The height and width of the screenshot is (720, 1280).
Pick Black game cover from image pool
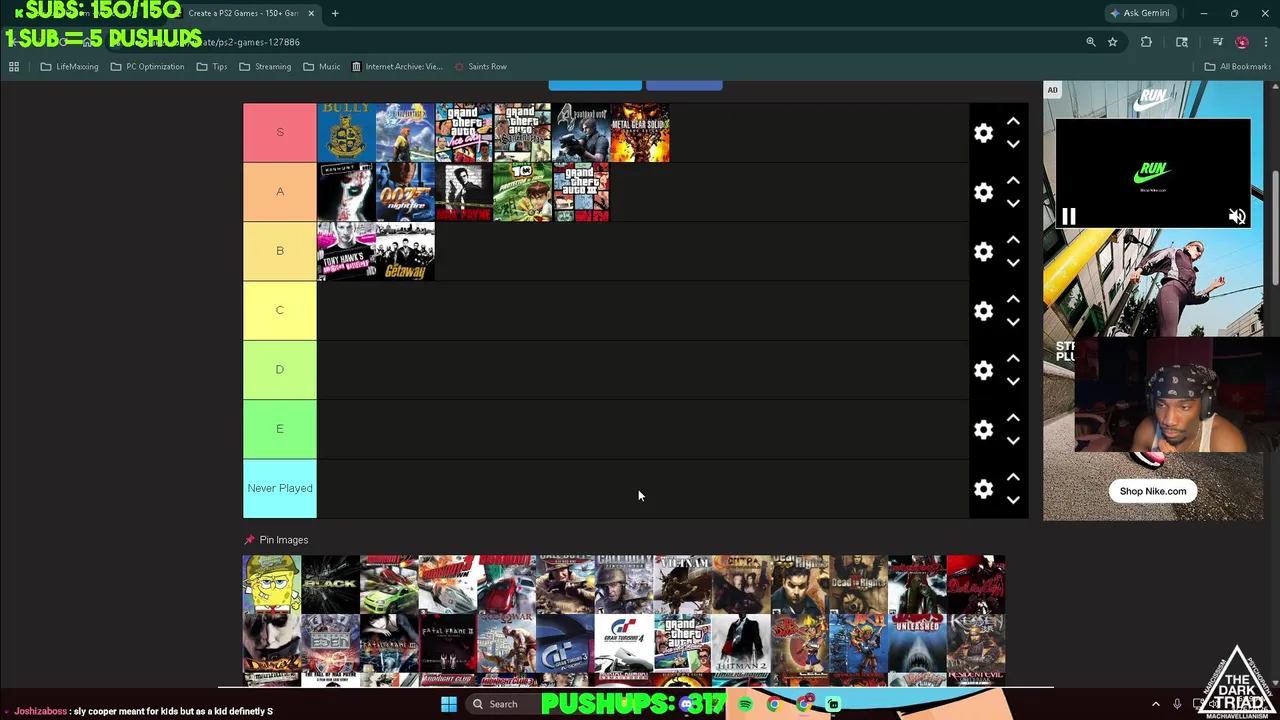tap(331, 585)
